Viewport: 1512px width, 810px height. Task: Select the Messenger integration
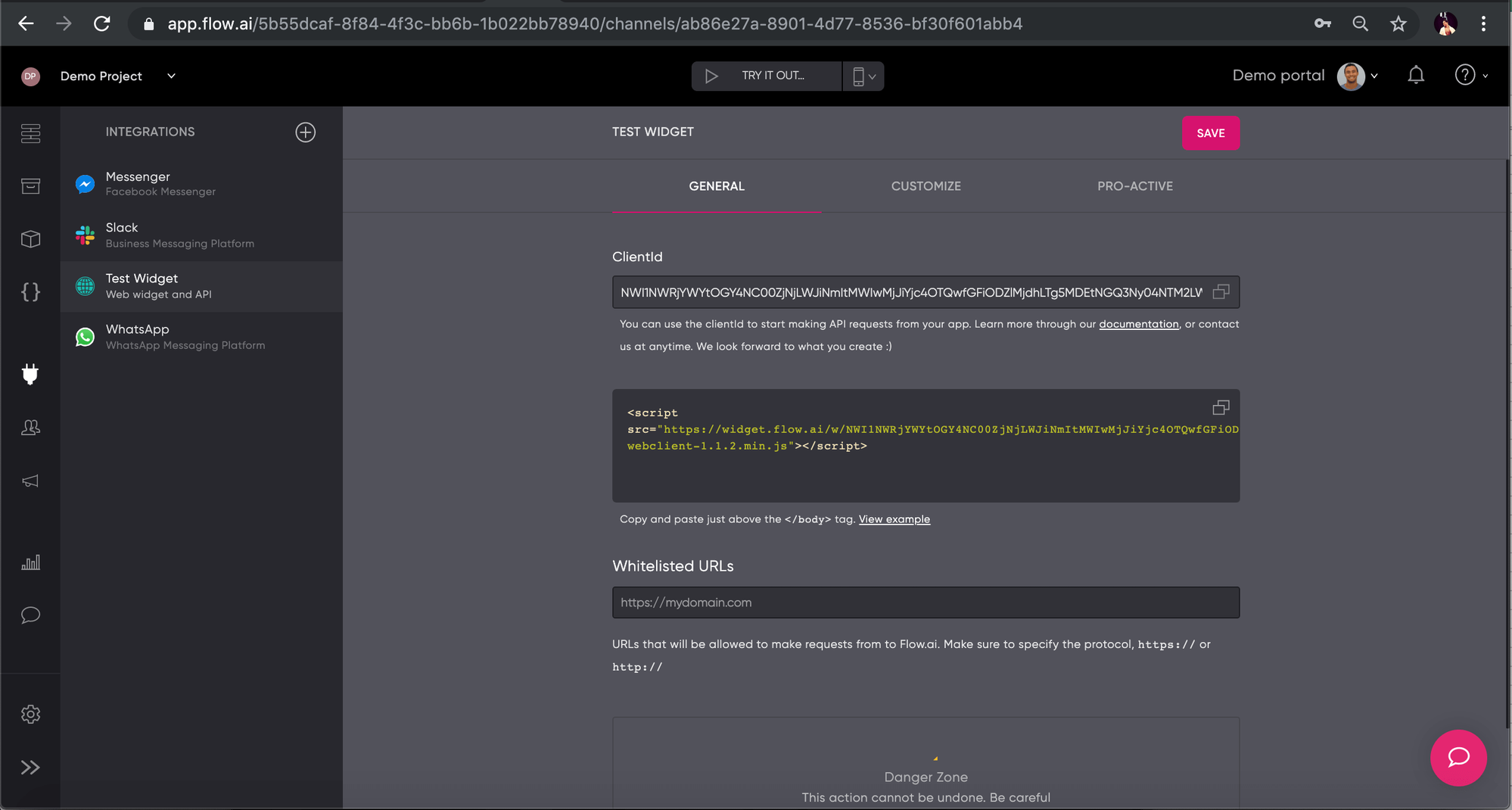click(x=201, y=184)
